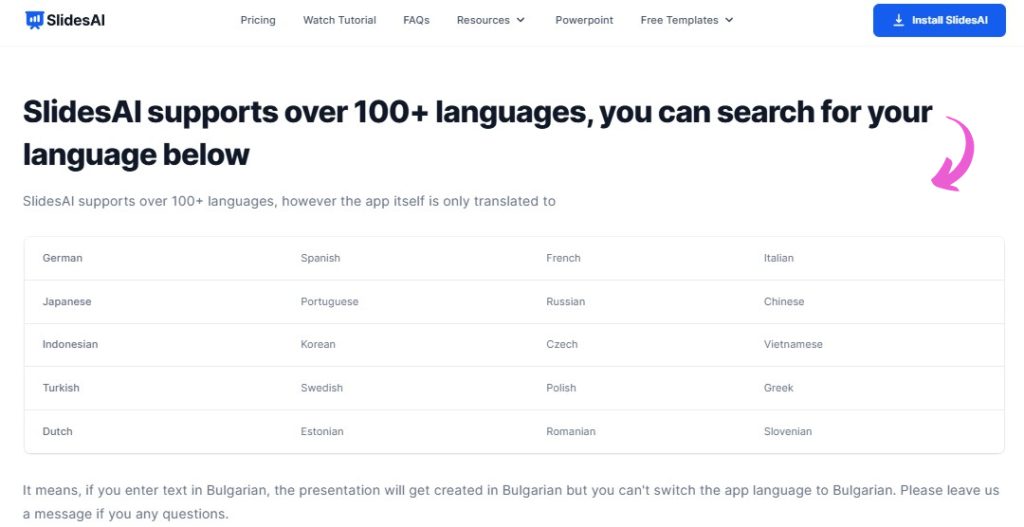This screenshot has width=1024, height=527.
Task: Click the Romanian language entry
Action: click(x=571, y=431)
